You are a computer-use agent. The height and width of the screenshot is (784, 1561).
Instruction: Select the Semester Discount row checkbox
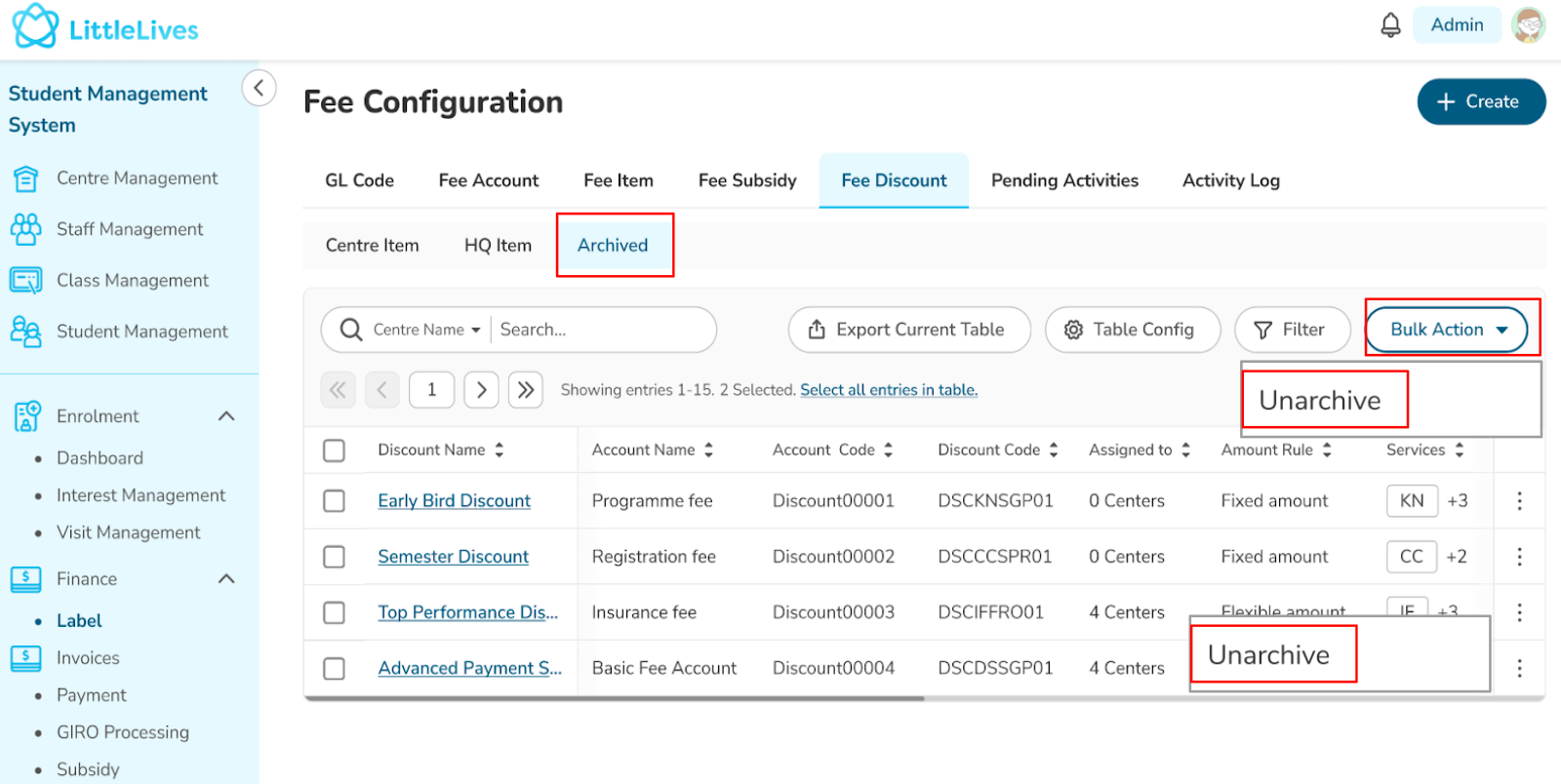click(x=335, y=557)
